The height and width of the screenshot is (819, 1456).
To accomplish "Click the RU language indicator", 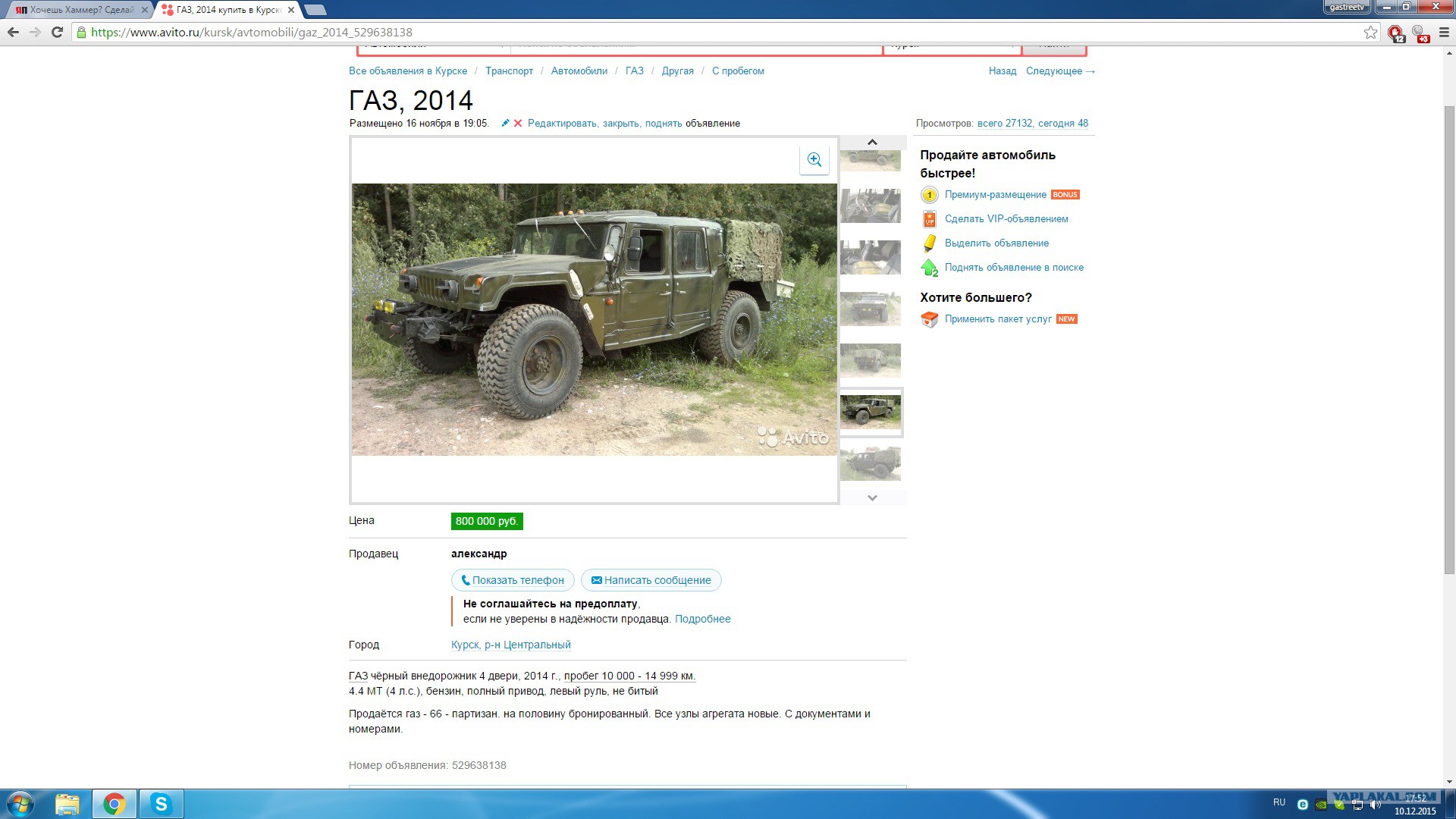I will [1279, 802].
